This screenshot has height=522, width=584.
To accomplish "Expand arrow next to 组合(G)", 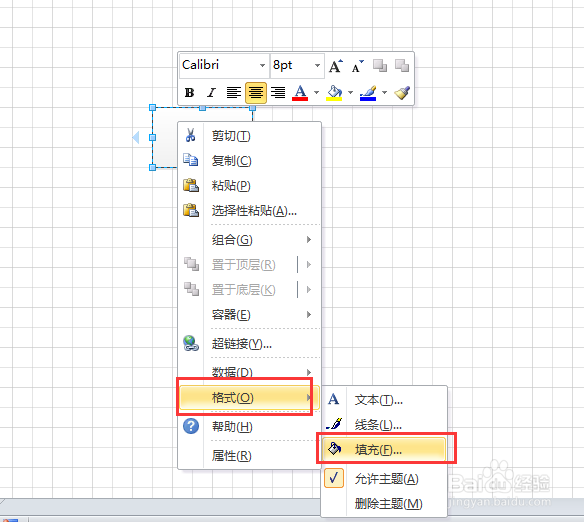I will pos(309,239).
